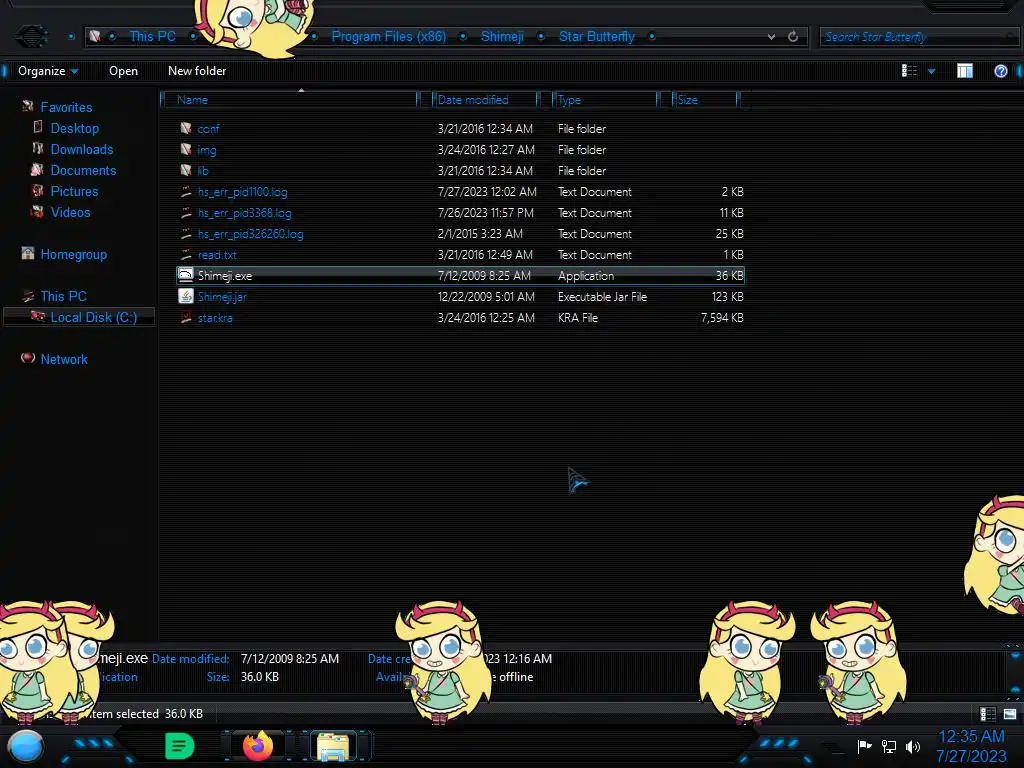Screen dimensions: 1024x768
Task: Open the green notes app on taskbar
Action: point(179,746)
